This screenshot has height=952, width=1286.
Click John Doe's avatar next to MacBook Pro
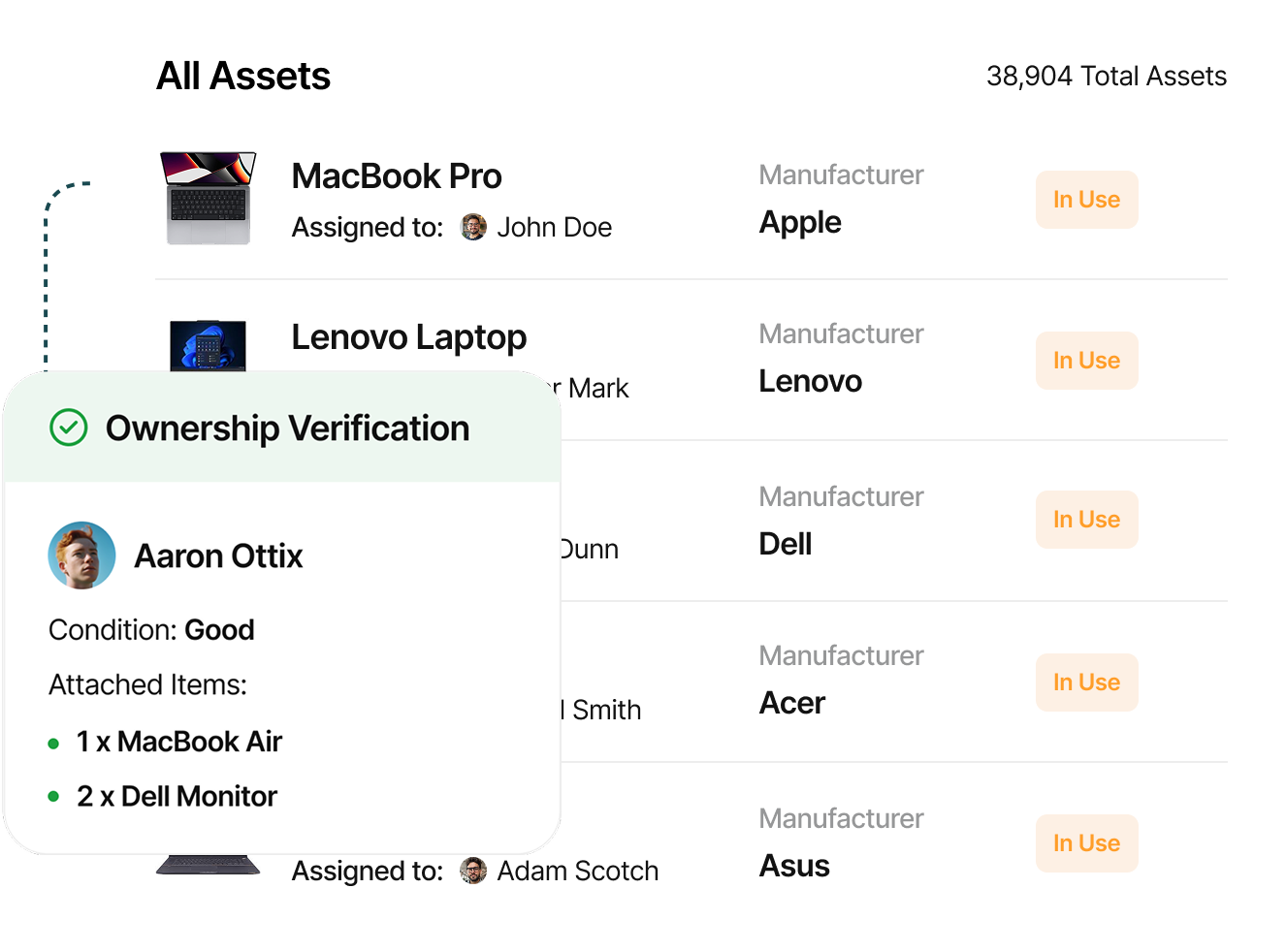click(472, 227)
